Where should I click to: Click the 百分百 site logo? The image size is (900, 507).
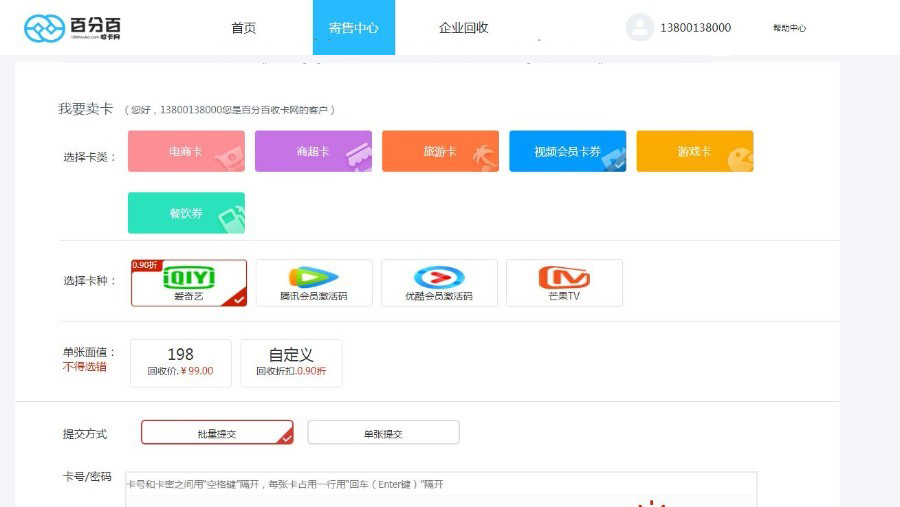pos(72,28)
